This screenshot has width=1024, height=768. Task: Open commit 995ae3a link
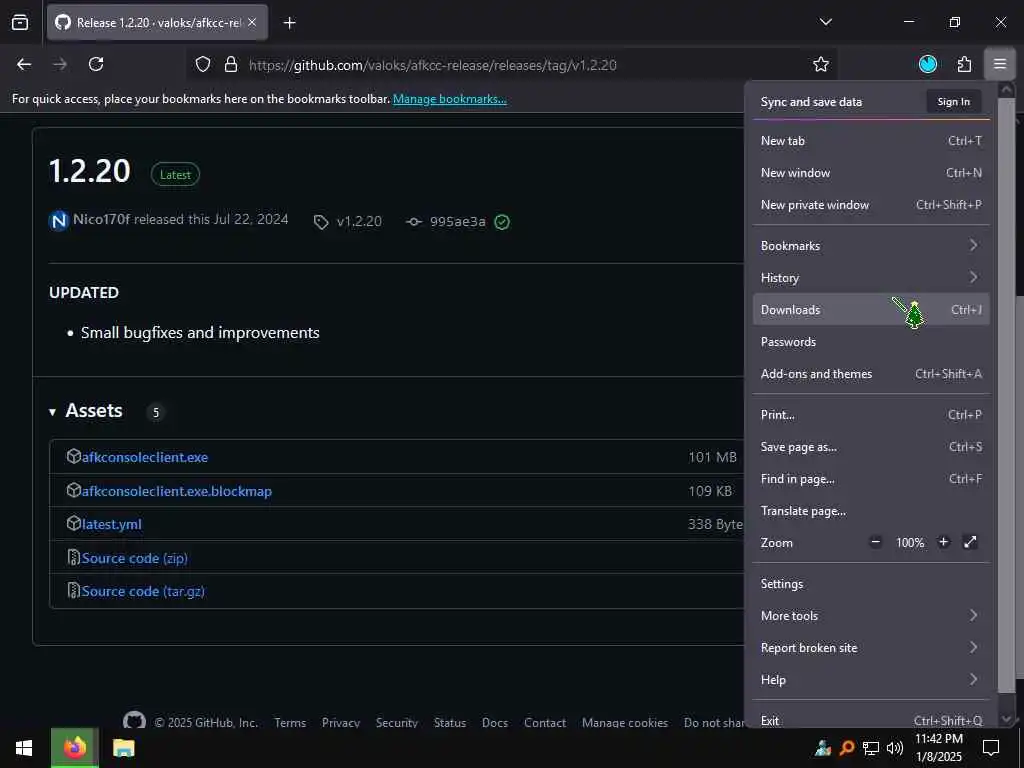point(458,222)
